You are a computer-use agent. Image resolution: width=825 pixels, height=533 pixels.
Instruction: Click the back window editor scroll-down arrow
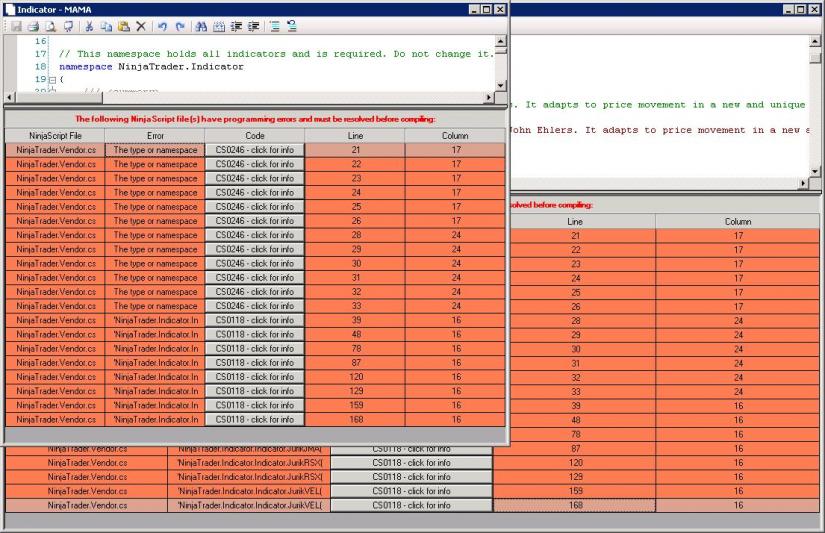[815, 172]
